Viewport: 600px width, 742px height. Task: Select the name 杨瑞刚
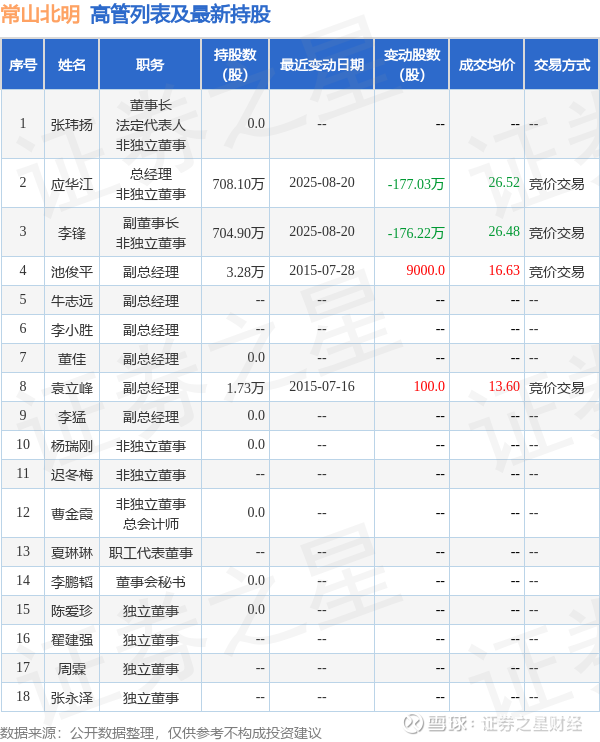72,446
